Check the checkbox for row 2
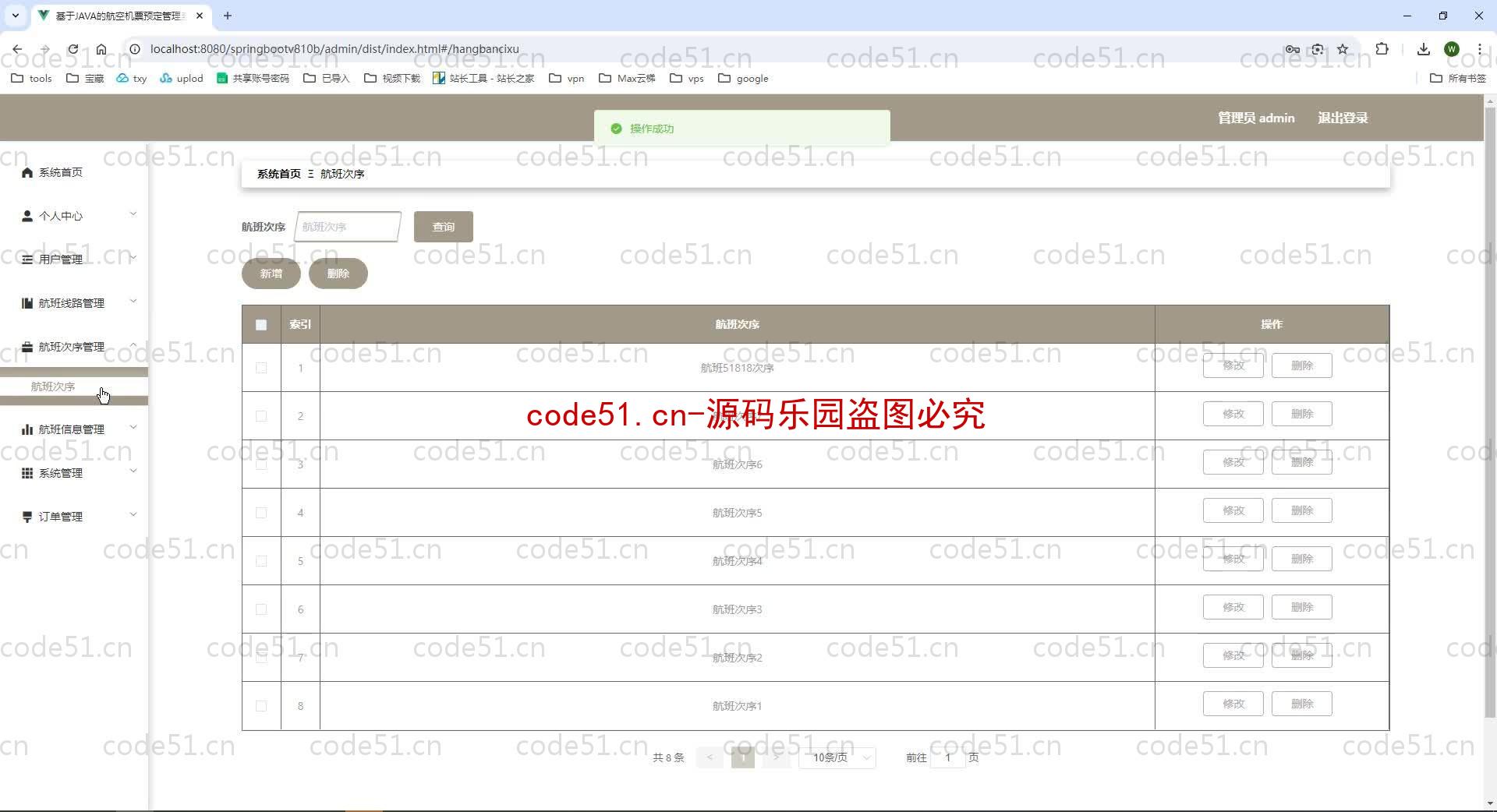The width and height of the screenshot is (1497, 812). (261, 416)
